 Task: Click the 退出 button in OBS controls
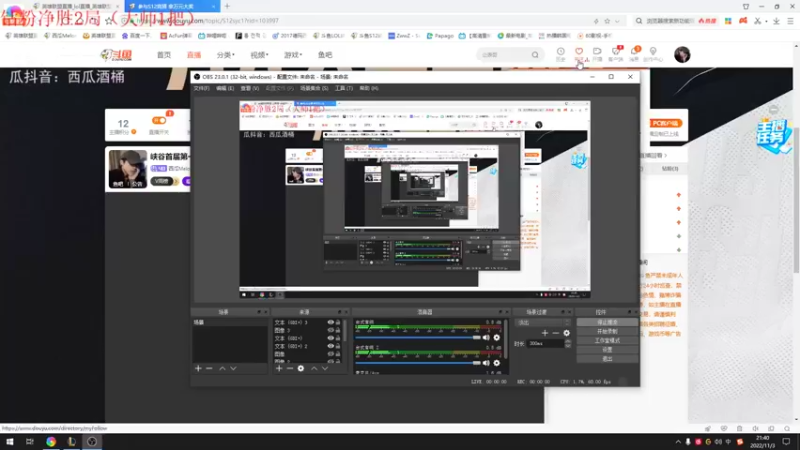607,359
